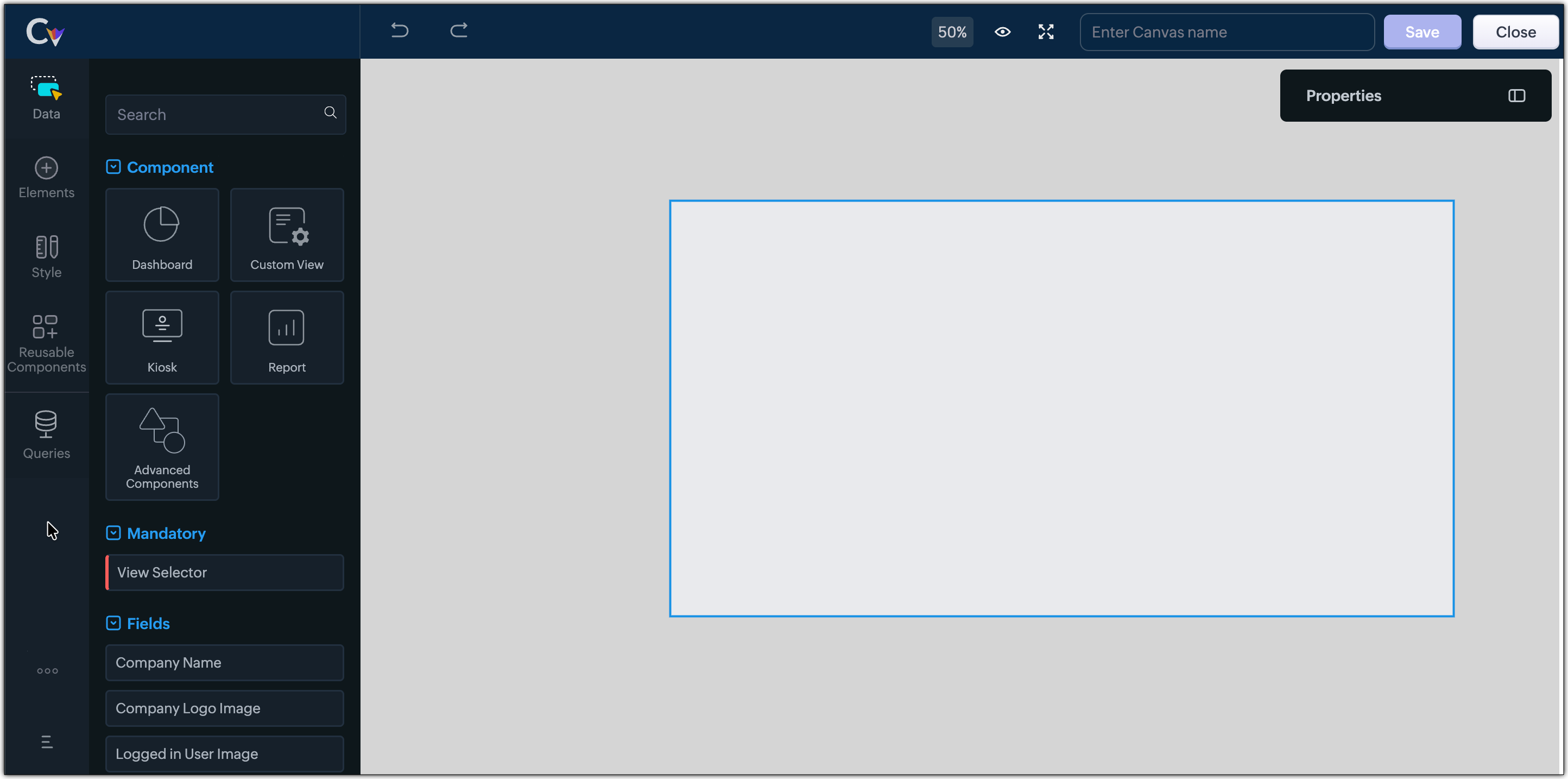Toggle the Properties panel dock icon

click(1516, 96)
